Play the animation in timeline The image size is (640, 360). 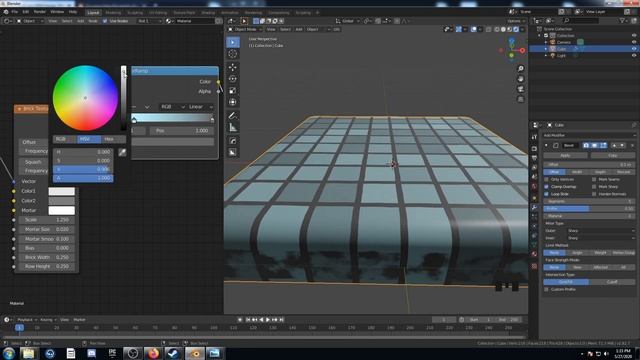(268, 320)
